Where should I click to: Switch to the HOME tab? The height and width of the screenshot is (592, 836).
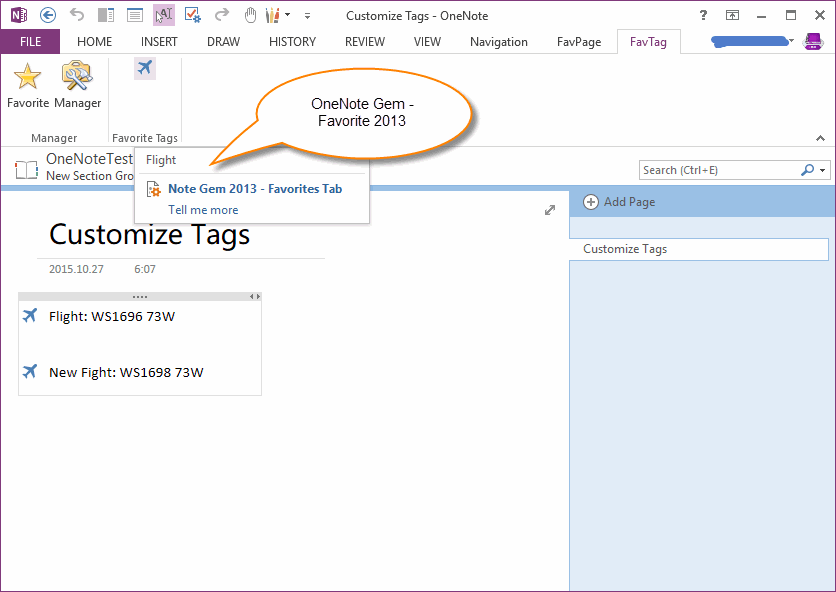(x=94, y=42)
